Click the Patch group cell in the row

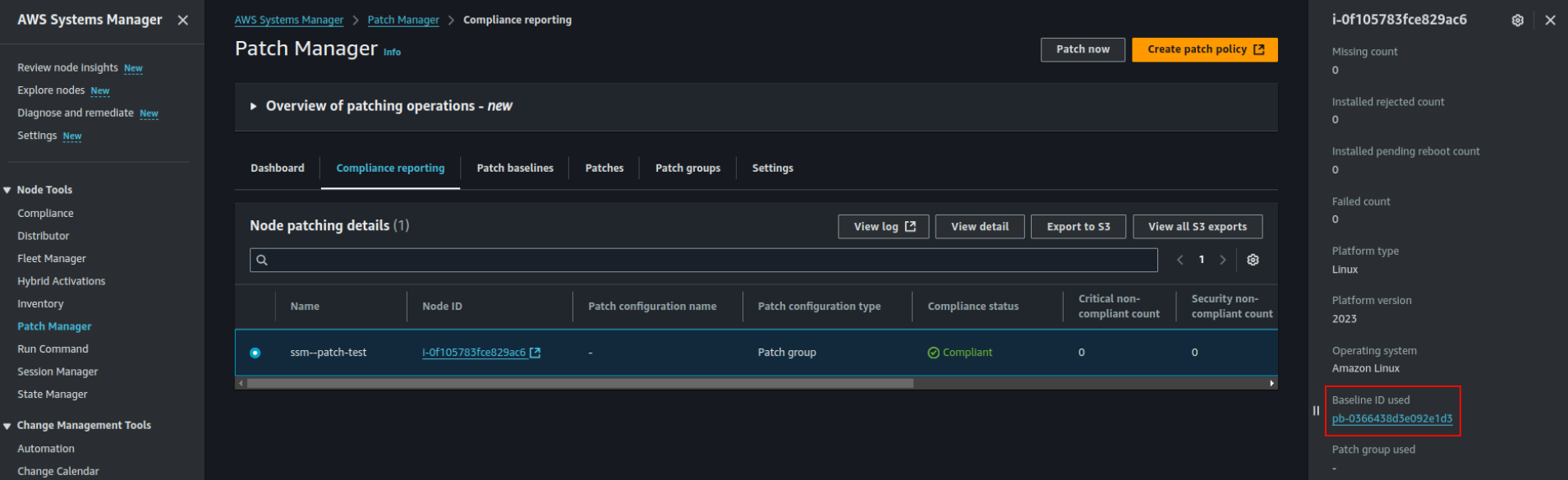(787, 353)
